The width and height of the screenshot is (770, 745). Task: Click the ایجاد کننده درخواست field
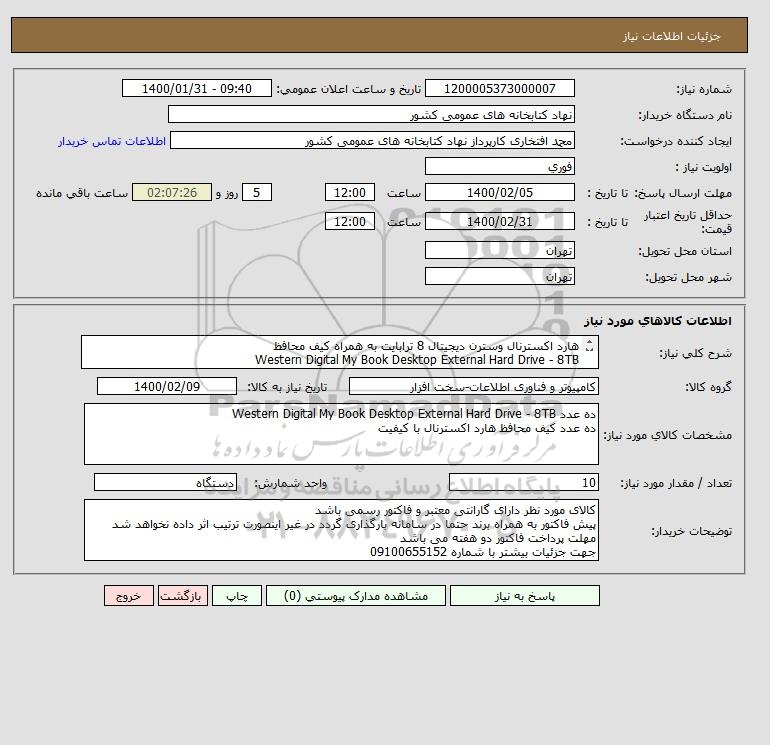[372, 141]
